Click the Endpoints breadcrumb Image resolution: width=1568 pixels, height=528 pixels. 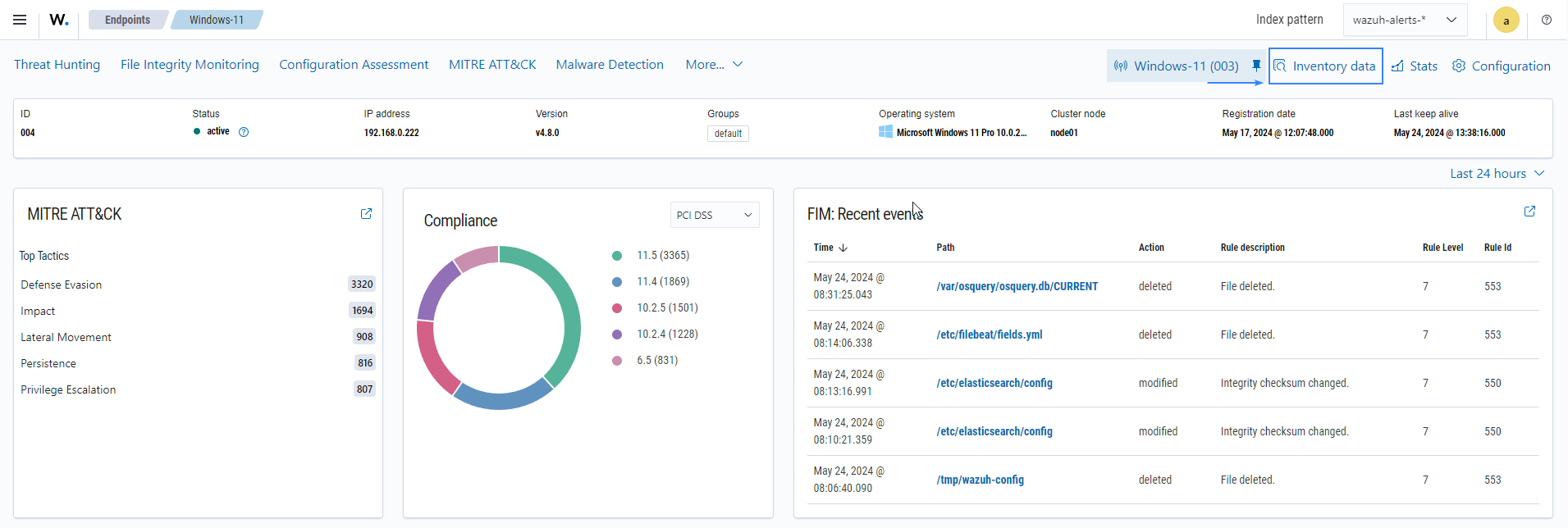(x=128, y=20)
